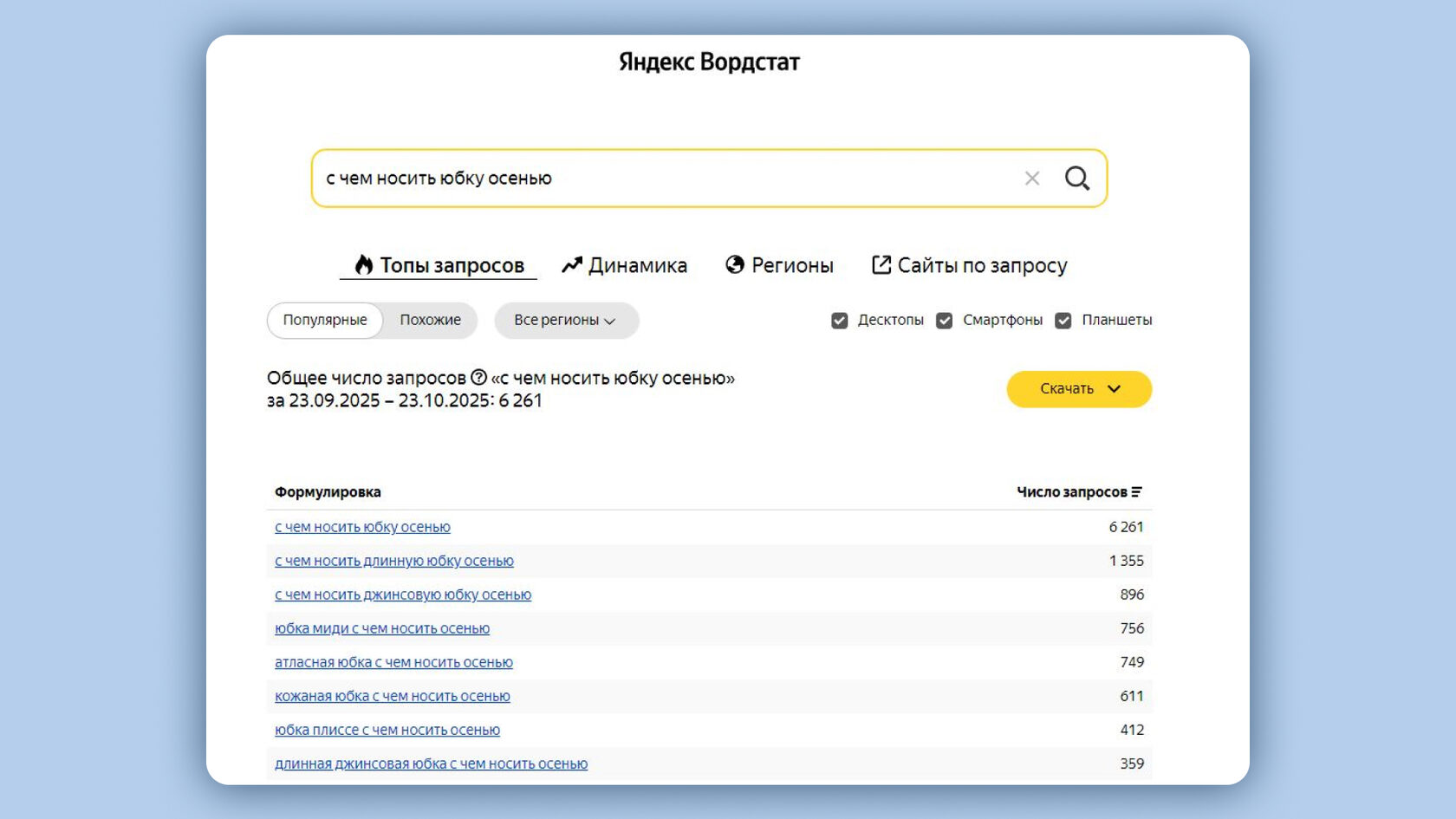This screenshot has height=819, width=1456.
Task: Click the date range text 23.09.2025 – 23.10.2025
Action: [x=389, y=400]
